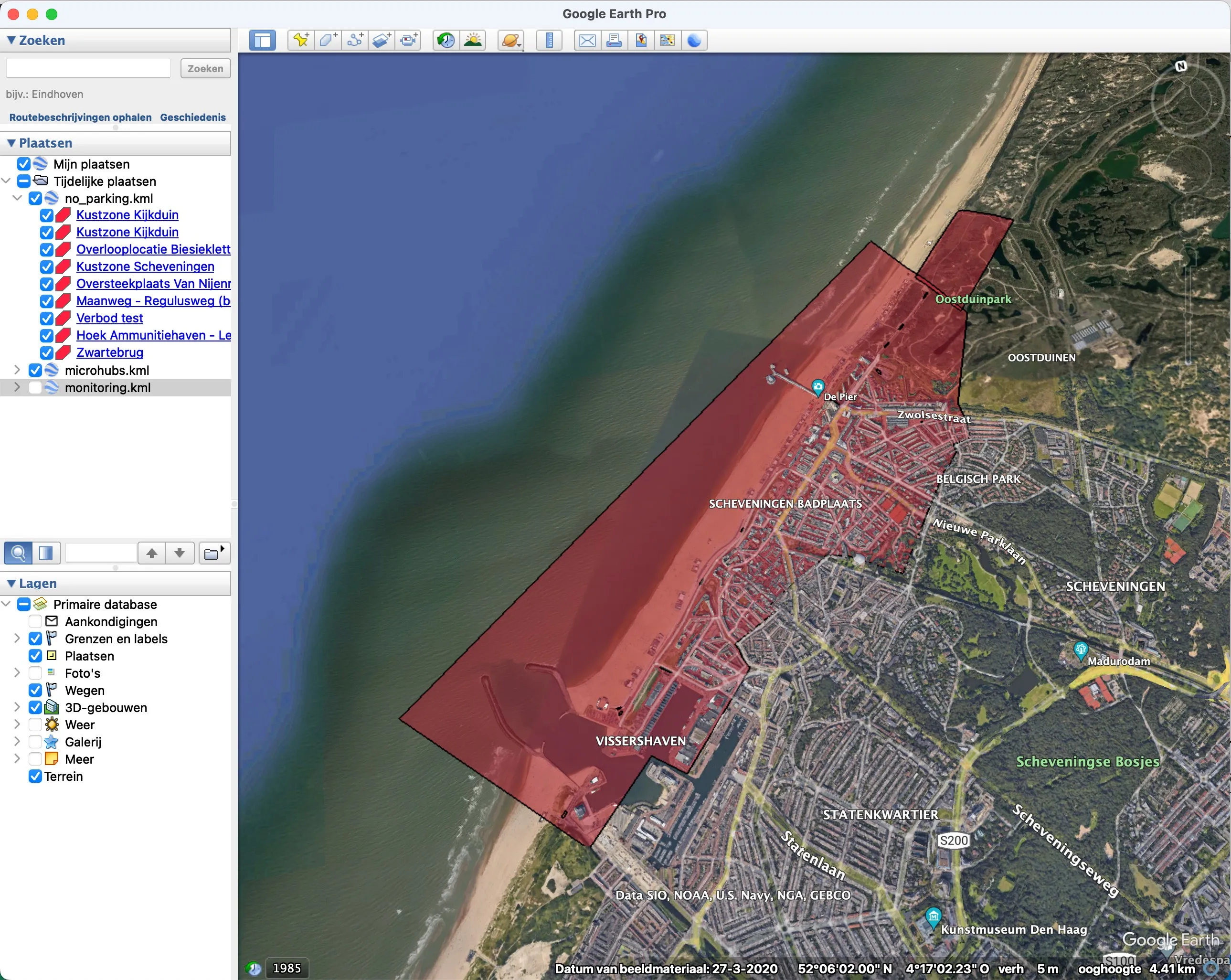1231x980 pixels.
Task: Uncheck the Verbod test layer
Action: [x=48, y=318]
